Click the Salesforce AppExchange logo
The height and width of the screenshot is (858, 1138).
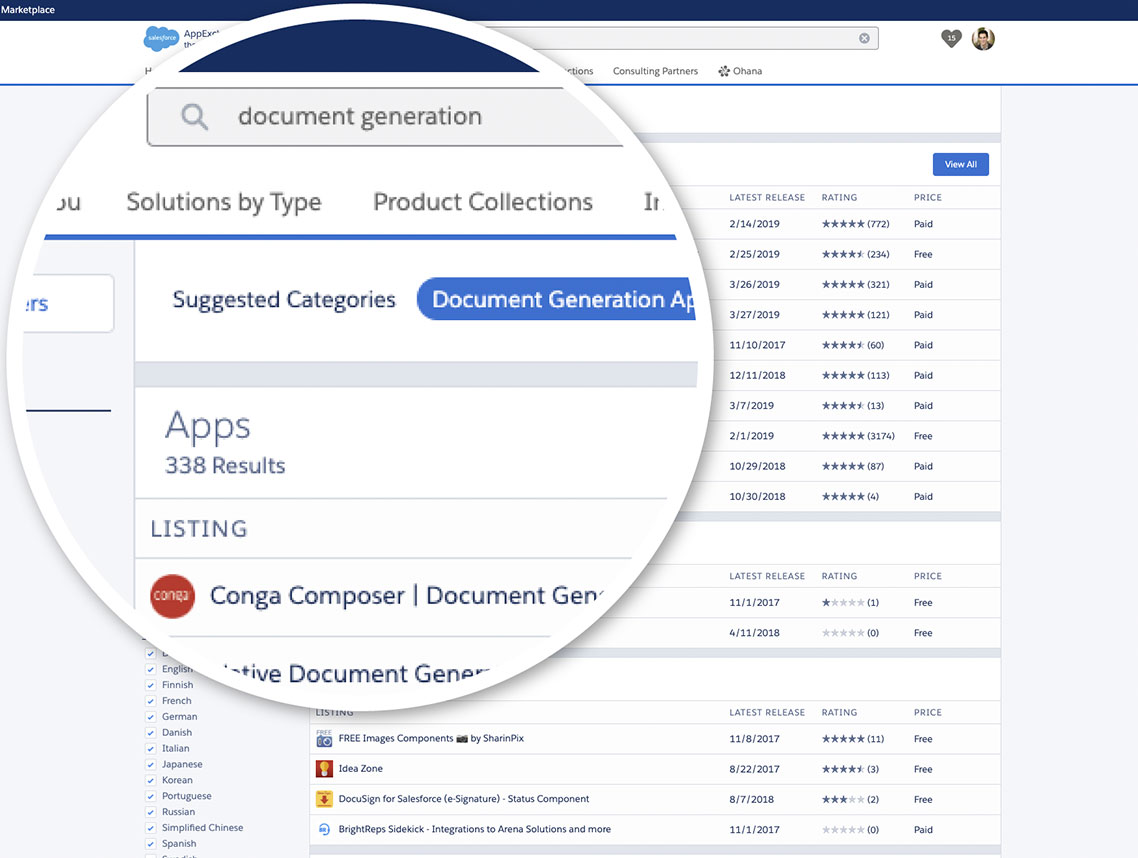tap(161, 38)
